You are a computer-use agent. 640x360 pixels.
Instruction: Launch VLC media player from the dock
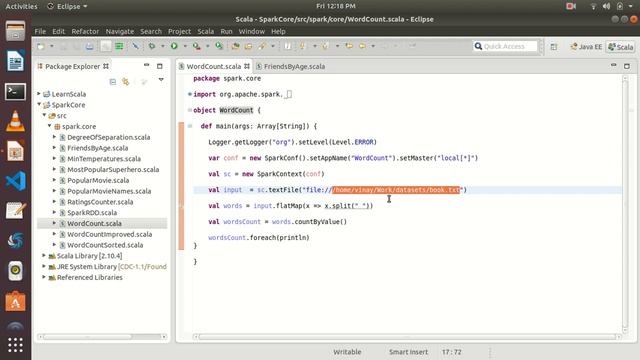pos(16,122)
